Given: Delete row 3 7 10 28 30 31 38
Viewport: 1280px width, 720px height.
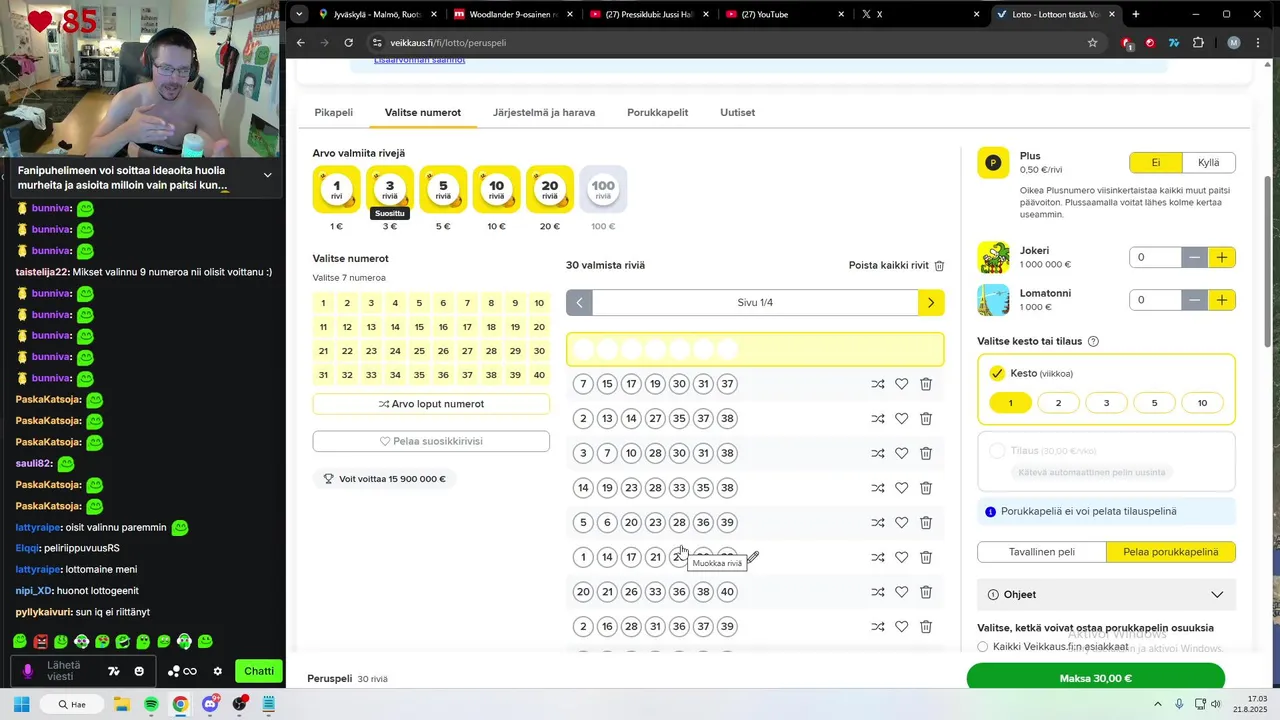Looking at the screenshot, I should (926, 453).
